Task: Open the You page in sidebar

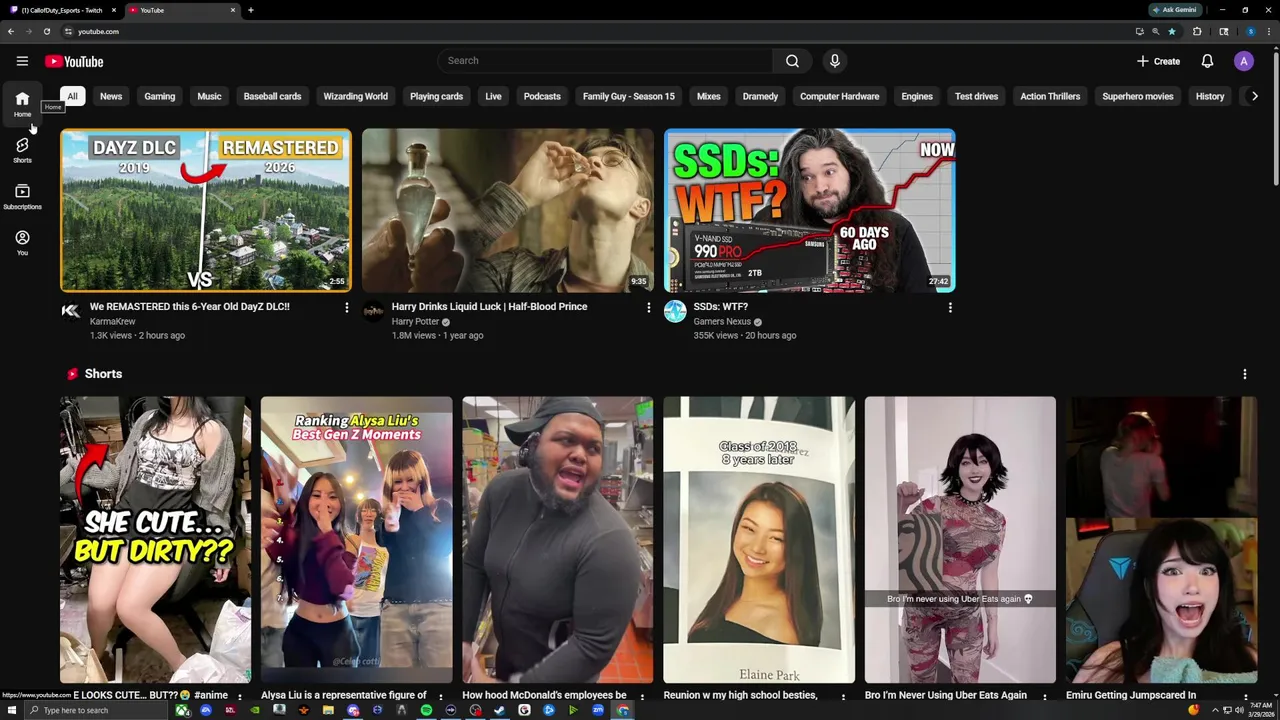Action: point(22,243)
